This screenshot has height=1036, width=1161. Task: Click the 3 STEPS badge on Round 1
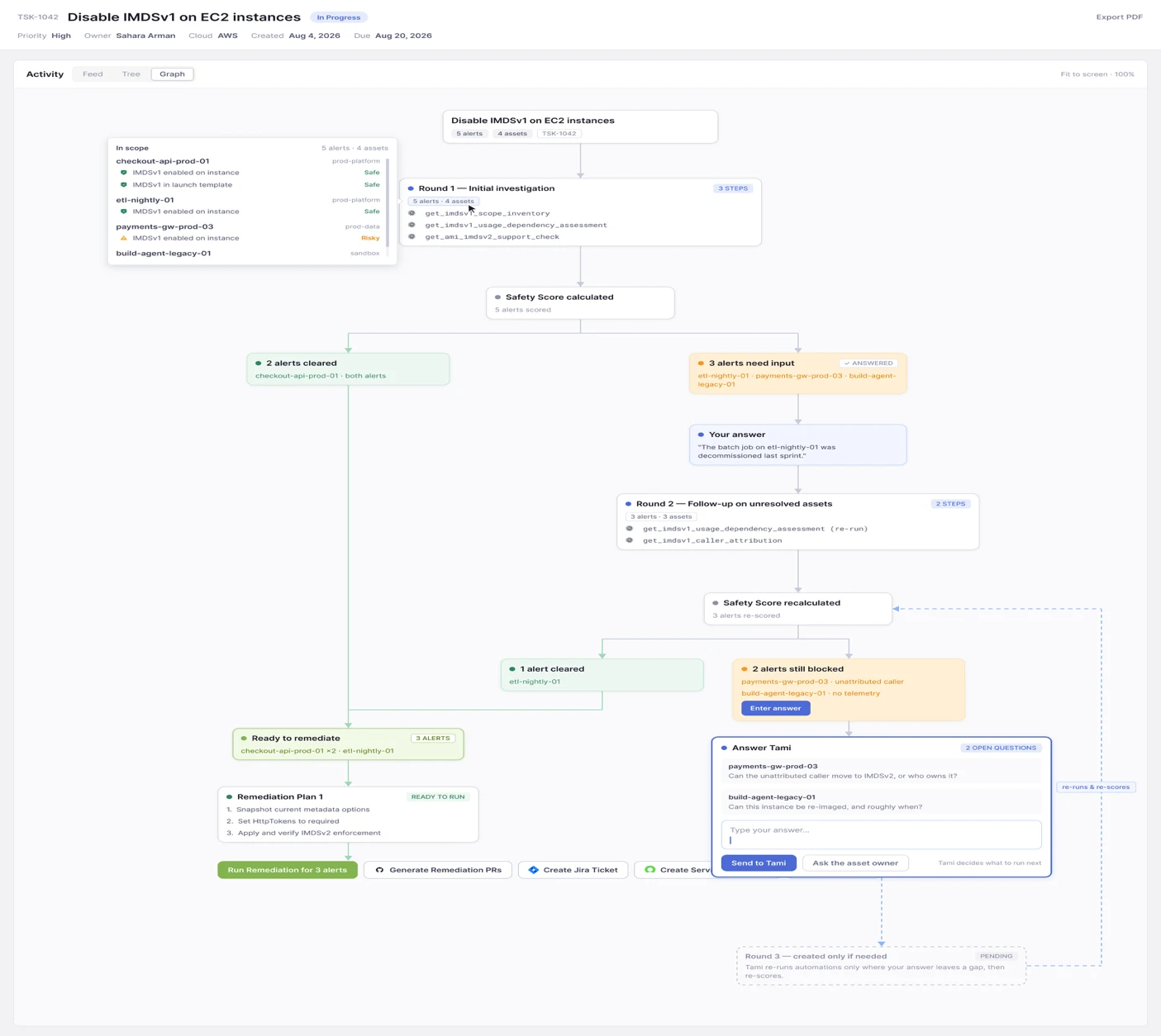coord(733,188)
